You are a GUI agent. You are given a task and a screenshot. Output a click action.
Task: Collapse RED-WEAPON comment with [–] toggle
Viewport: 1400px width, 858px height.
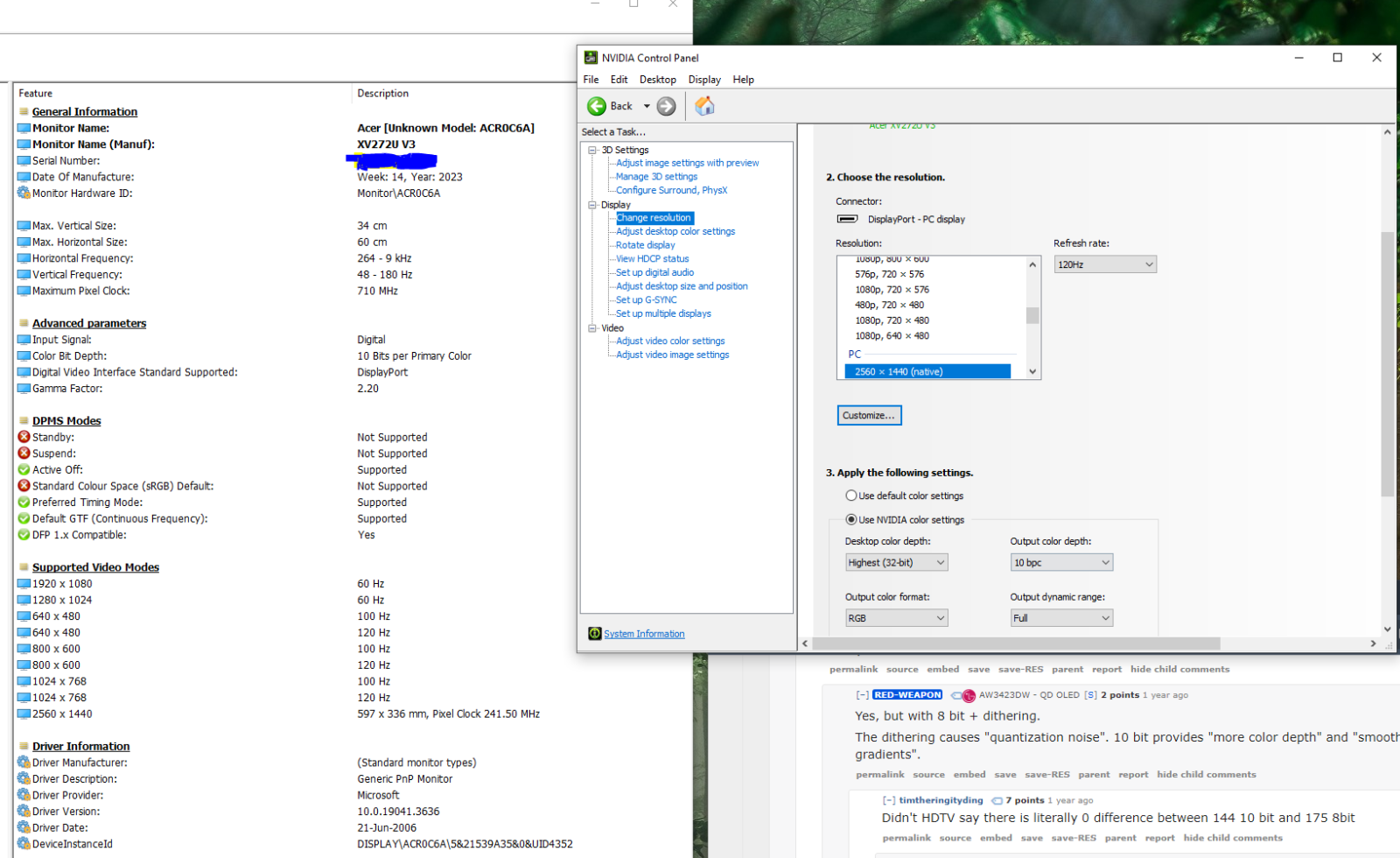pyautogui.click(x=862, y=695)
